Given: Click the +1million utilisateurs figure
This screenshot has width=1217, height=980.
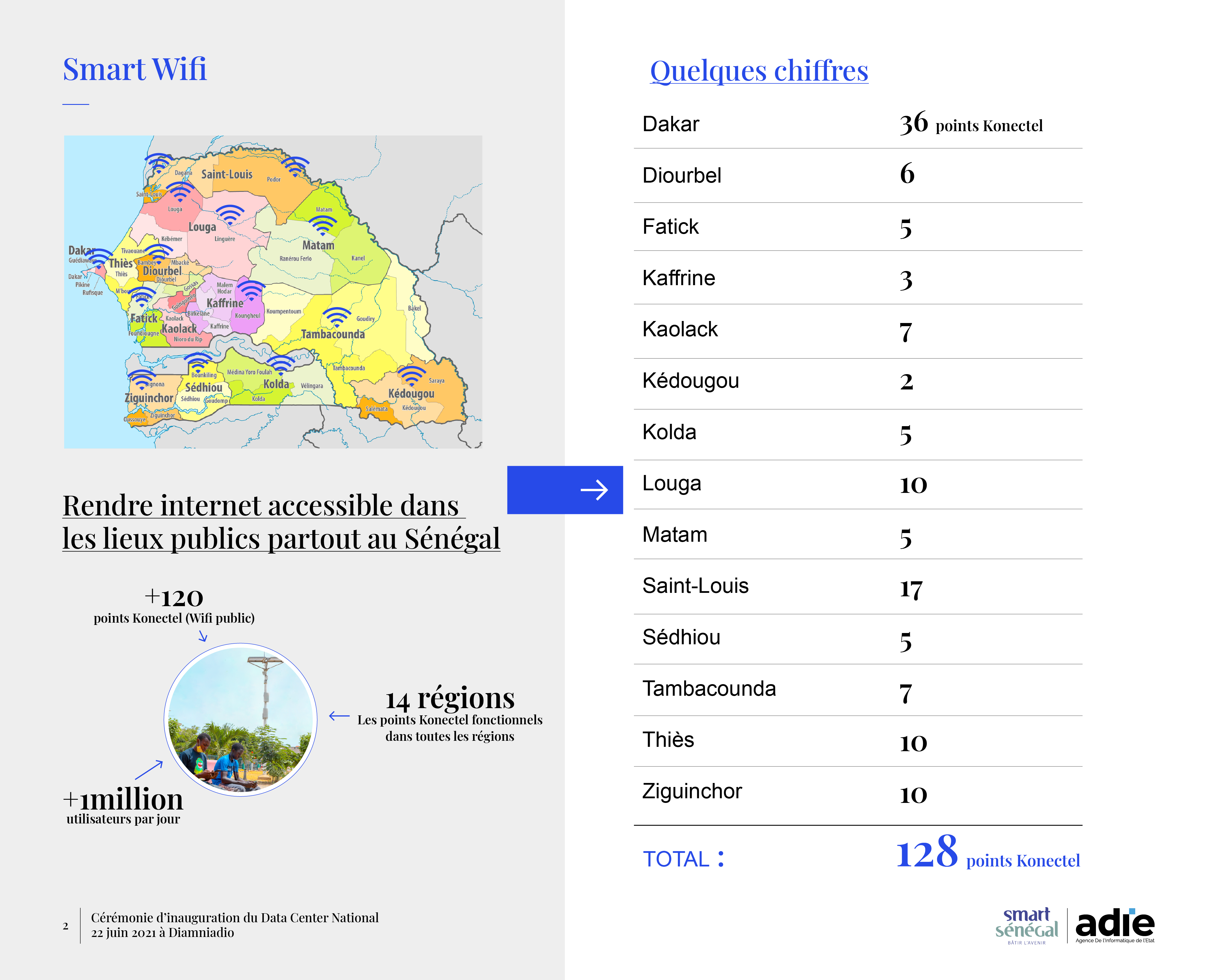Looking at the screenshot, I should pos(123,805).
